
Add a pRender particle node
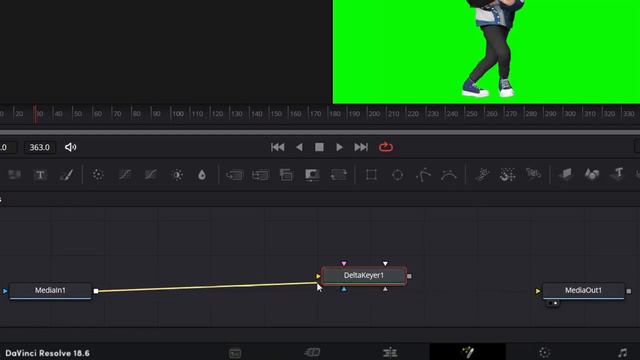pos(533,174)
